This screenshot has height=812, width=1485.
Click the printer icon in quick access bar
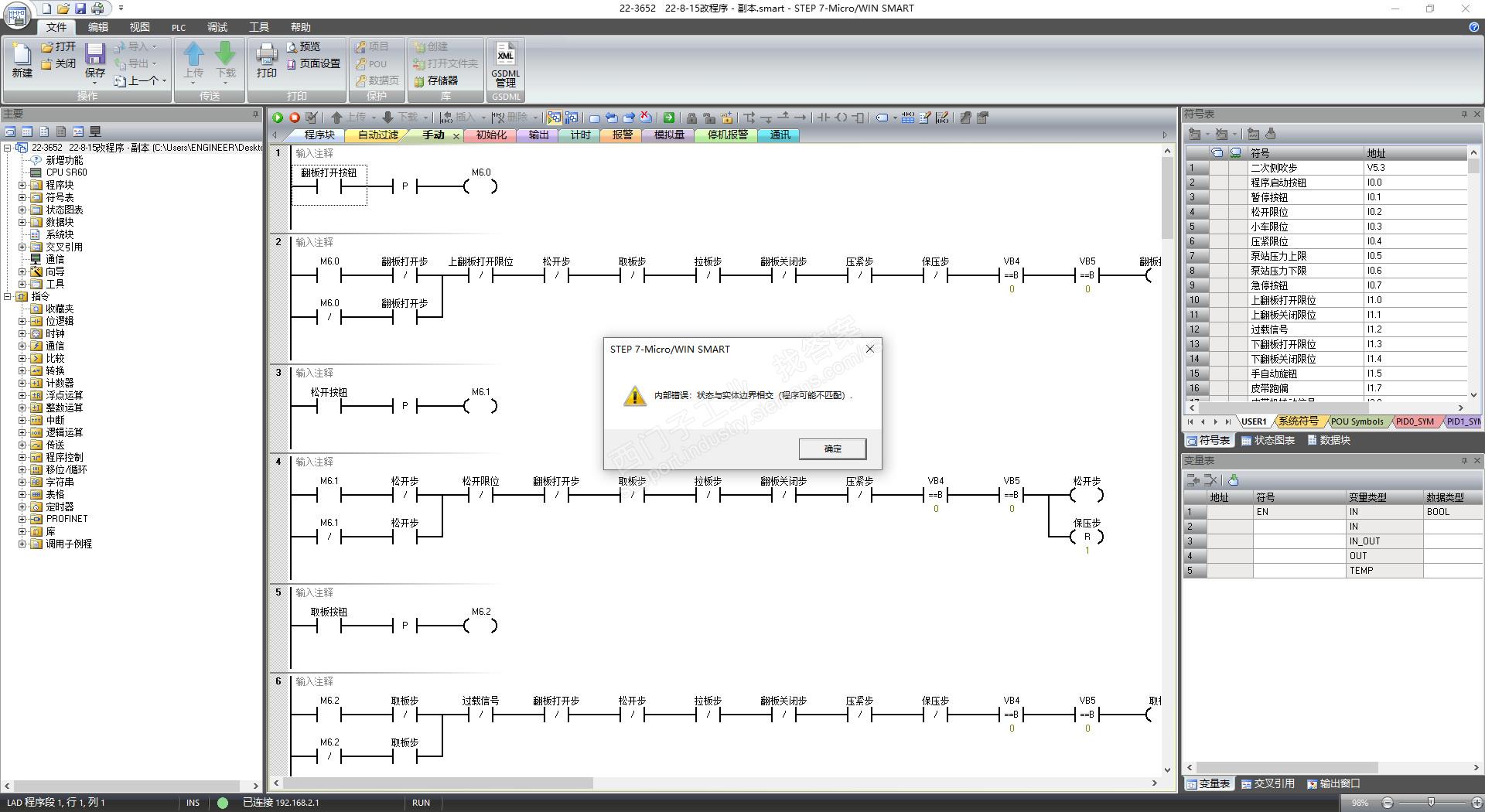coord(97,9)
